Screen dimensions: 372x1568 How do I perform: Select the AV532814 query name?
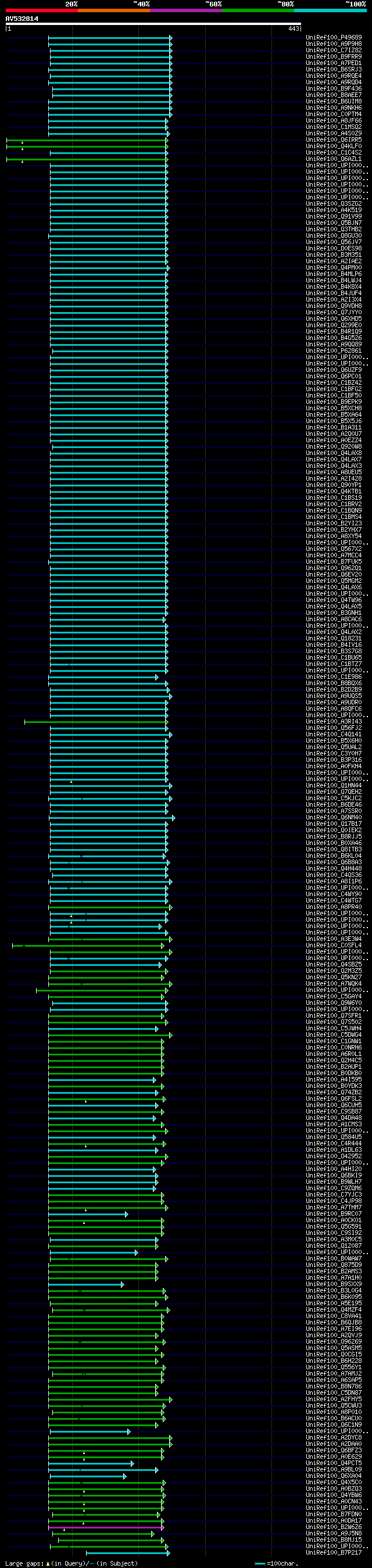22,19
